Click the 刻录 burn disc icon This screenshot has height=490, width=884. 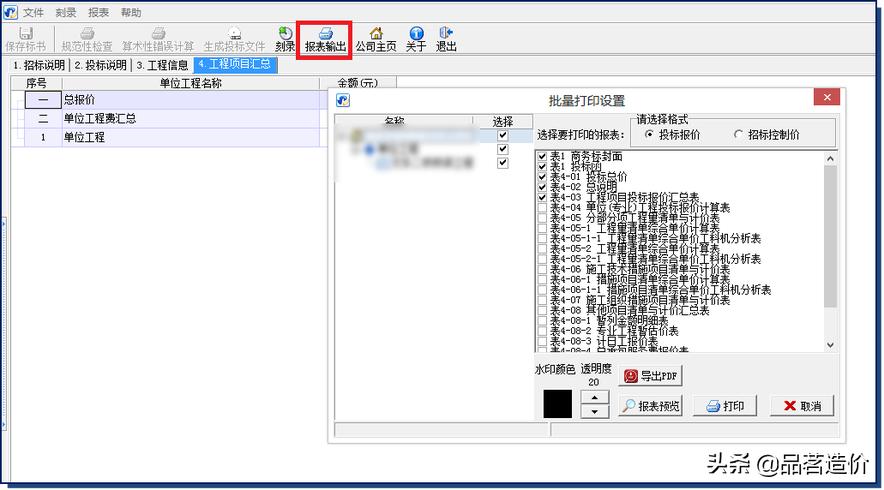(285, 39)
